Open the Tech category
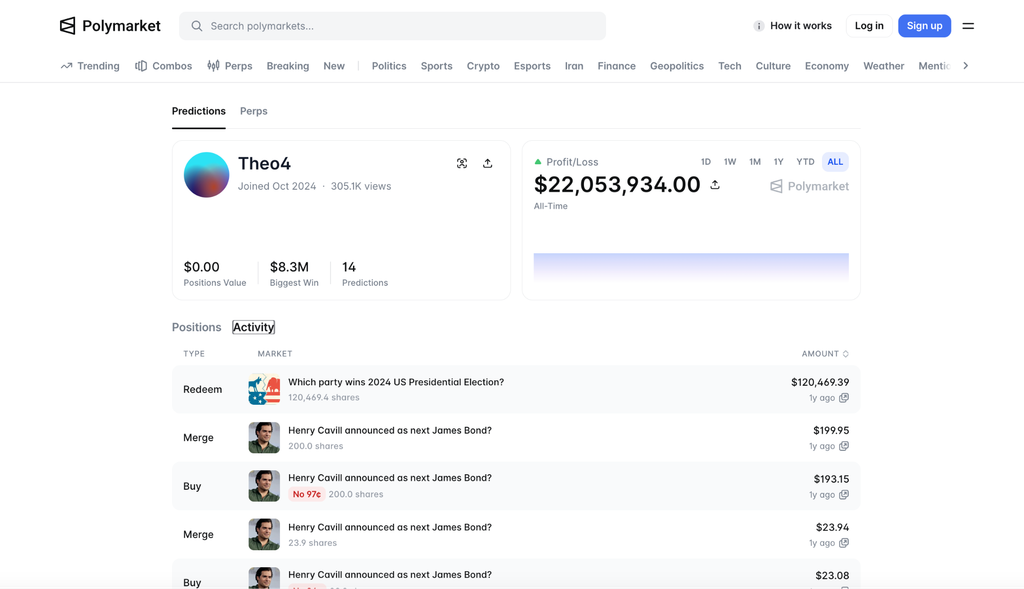Viewport: 1024px width, 589px height. [x=729, y=66]
